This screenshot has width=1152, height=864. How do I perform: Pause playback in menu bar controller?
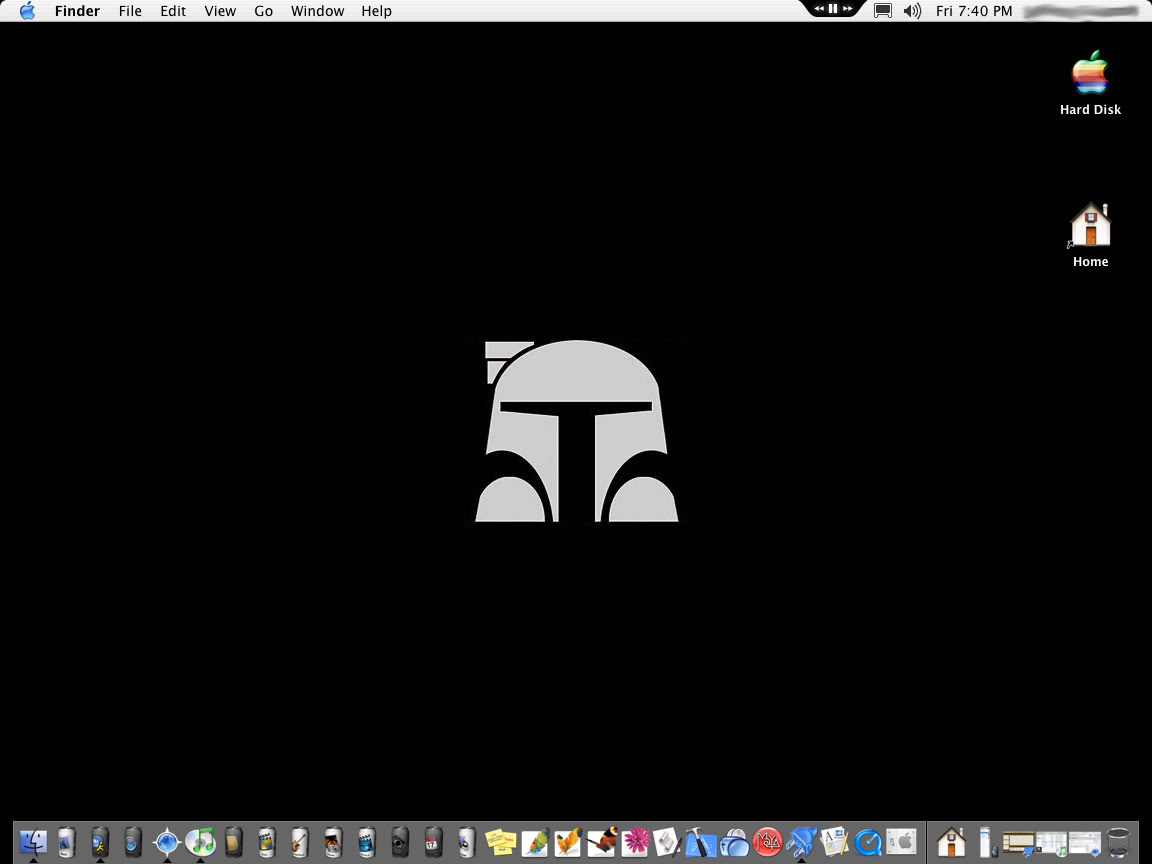[833, 8]
